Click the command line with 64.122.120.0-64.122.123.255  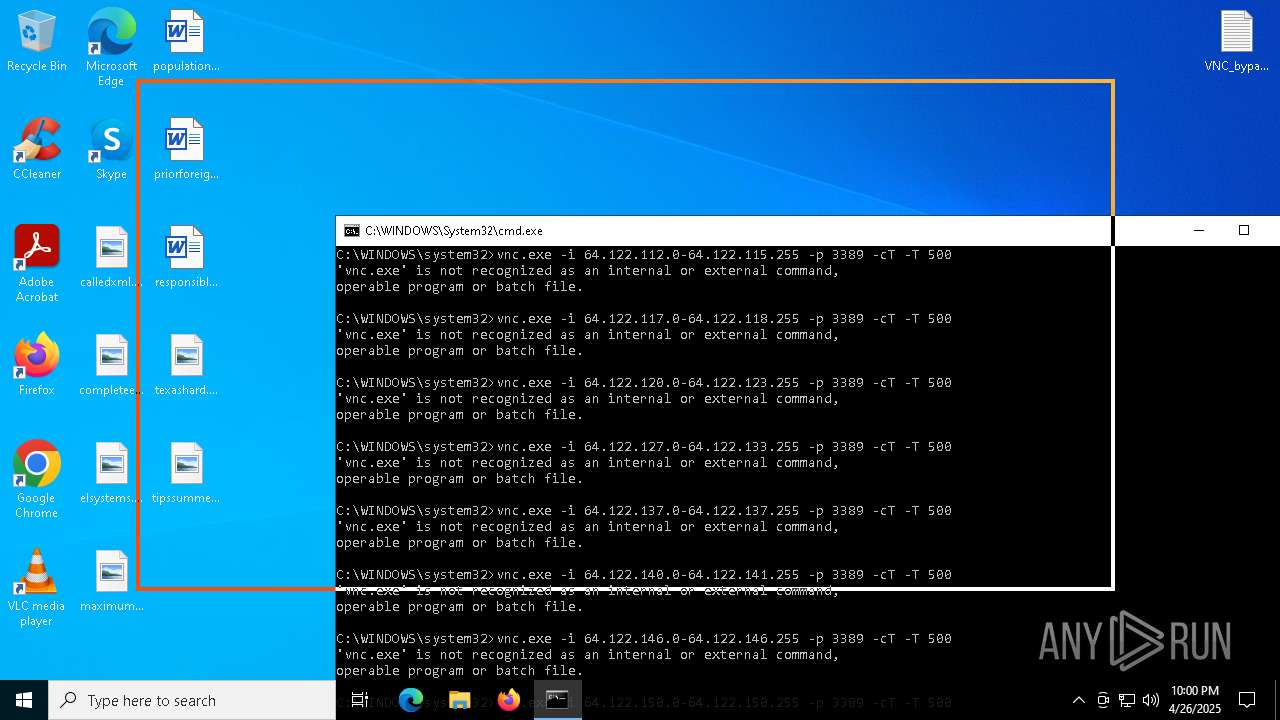point(644,383)
